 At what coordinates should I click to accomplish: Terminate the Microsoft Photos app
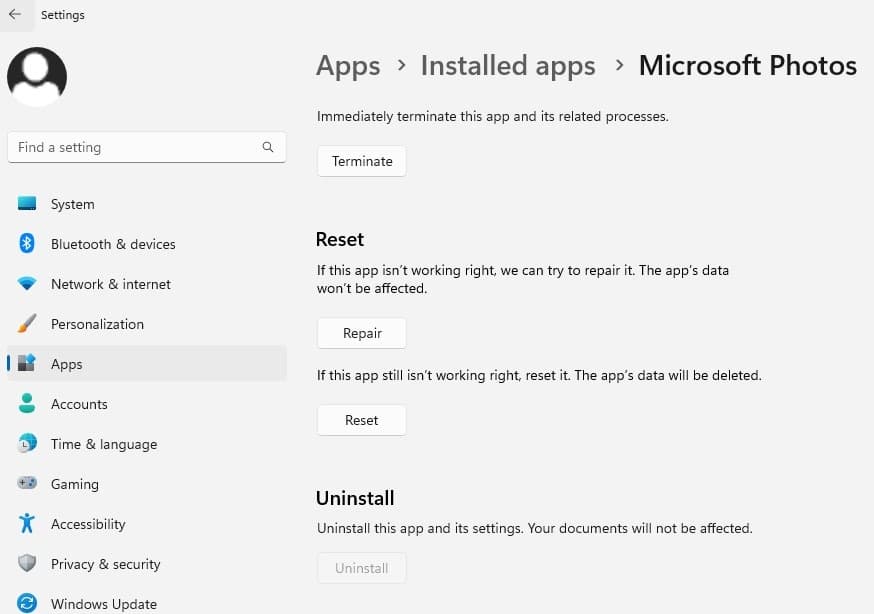click(361, 160)
